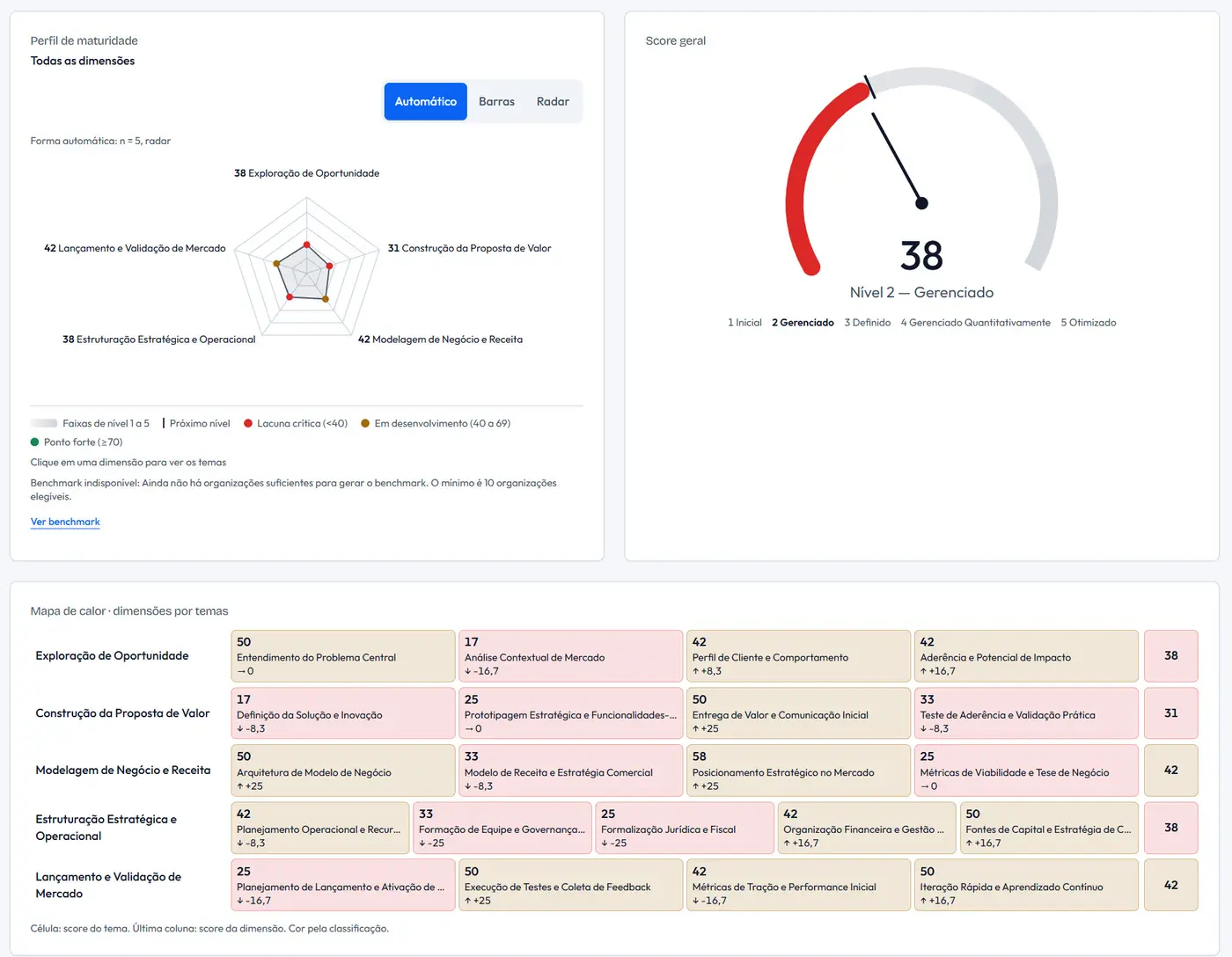This screenshot has width=1232, height=957.
Task: Open the Execução de Testes e Coleta de Feedback cell
Action: [x=571, y=885]
